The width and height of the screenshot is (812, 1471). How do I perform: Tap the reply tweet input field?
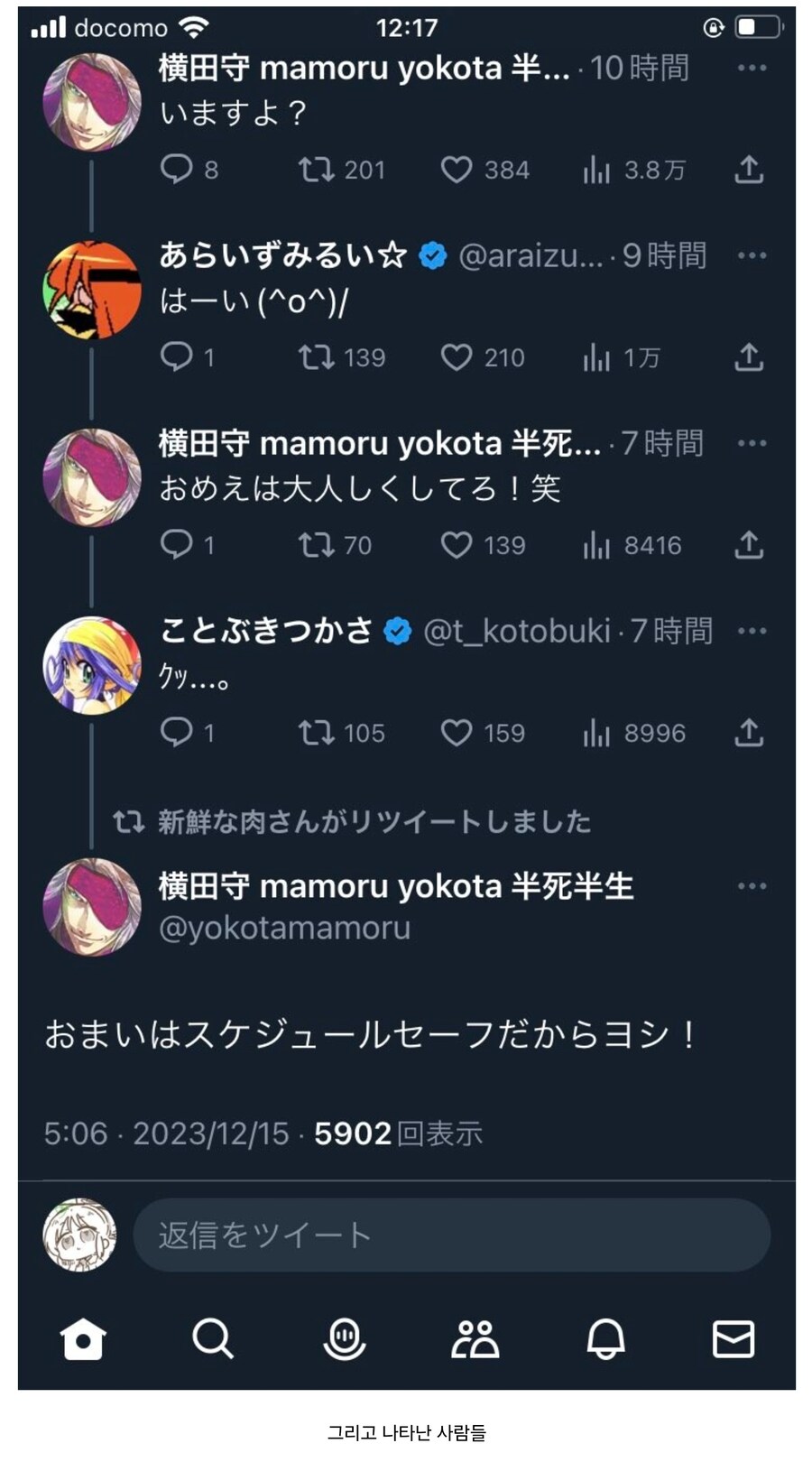(451, 1235)
